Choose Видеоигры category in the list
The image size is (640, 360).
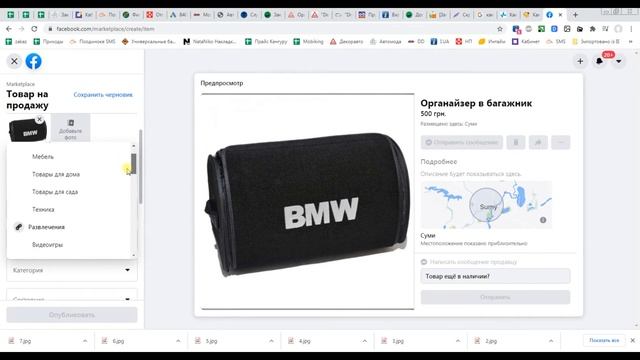47,245
